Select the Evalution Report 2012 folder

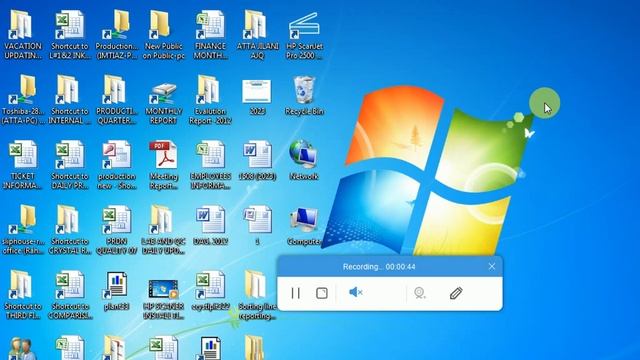[210, 100]
